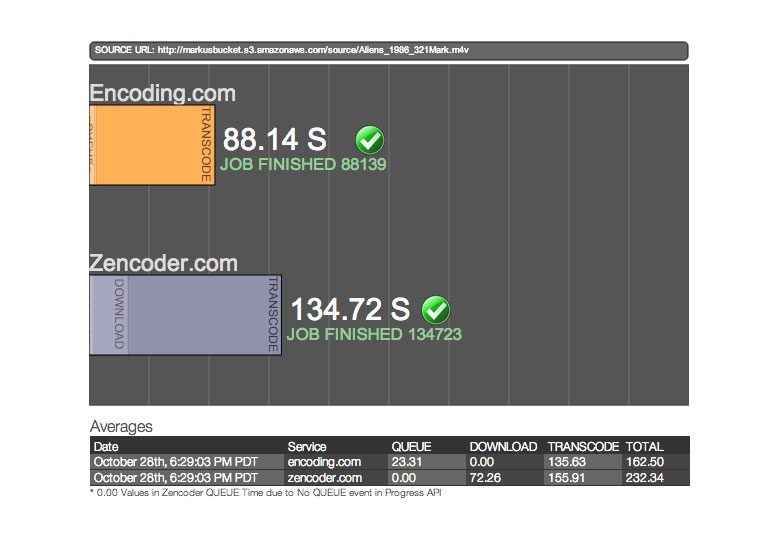Image resolution: width=782 pixels, height=540 pixels.
Task: Click the green checkmark beside 88.14 S
Action: point(370,140)
